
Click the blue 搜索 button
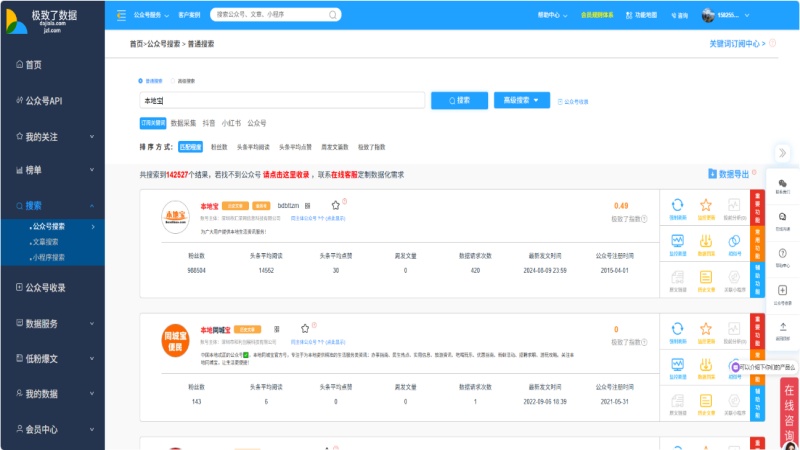click(459, 101)
